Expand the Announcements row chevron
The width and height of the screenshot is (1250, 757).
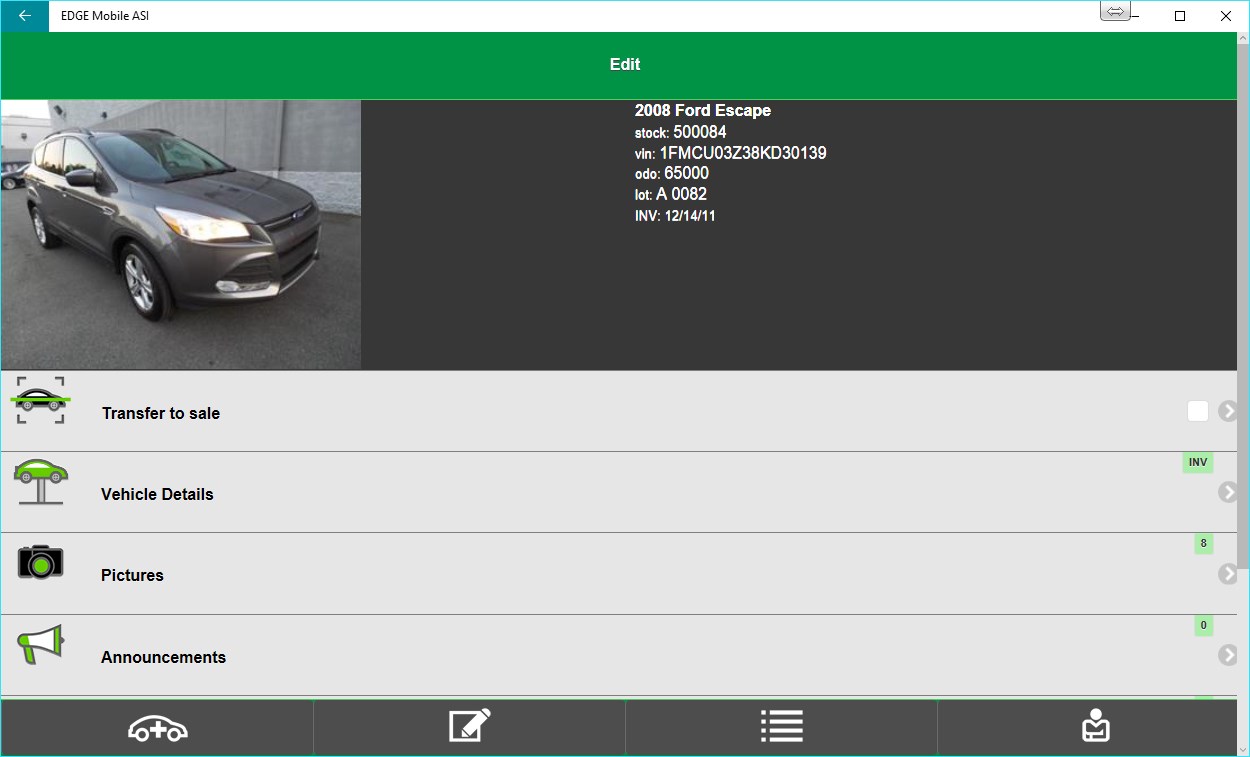(1228, 655)
